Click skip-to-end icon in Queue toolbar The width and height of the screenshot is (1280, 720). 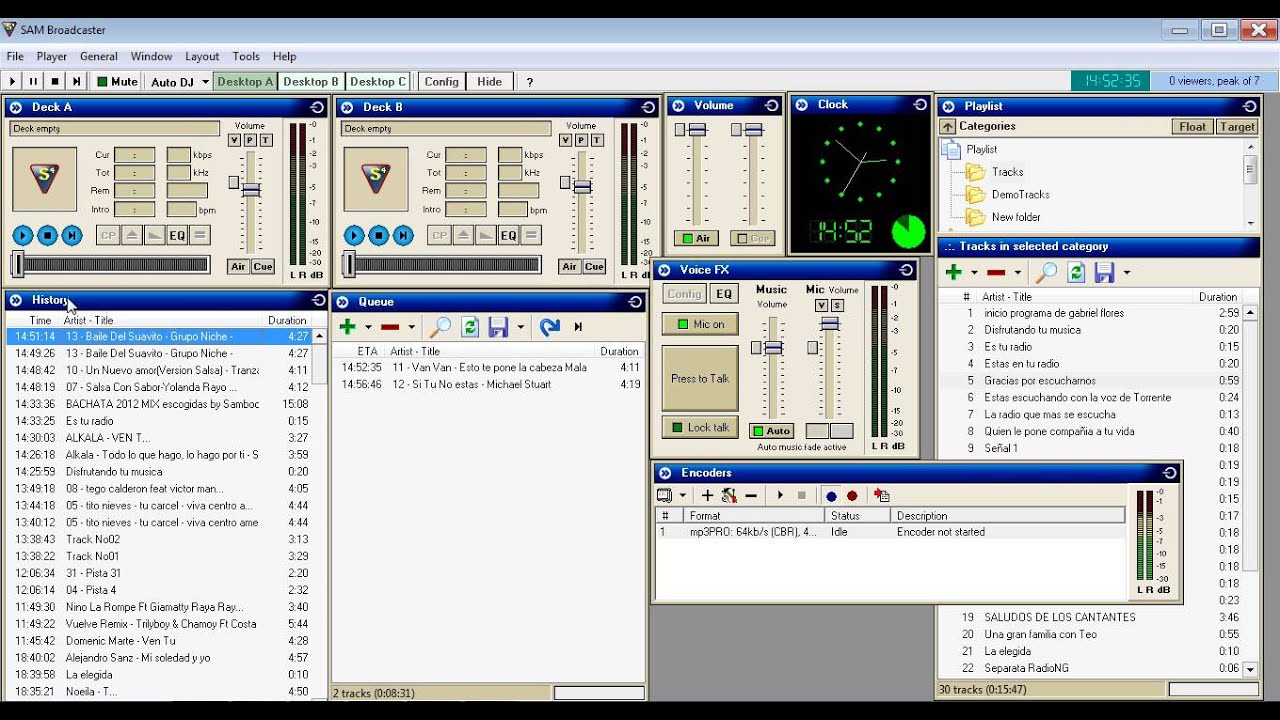coord(578,327)
